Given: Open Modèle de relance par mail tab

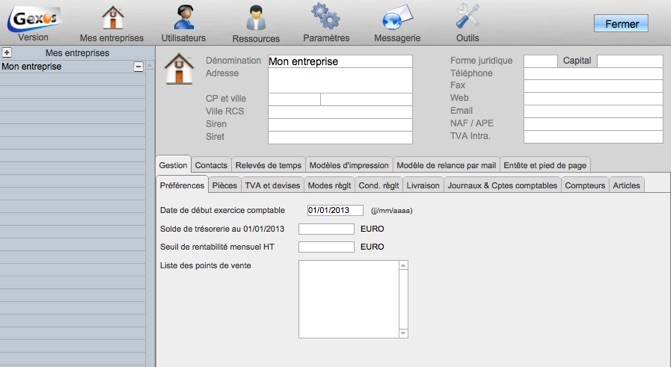Looking at the screenshot, I should (446, 165).
